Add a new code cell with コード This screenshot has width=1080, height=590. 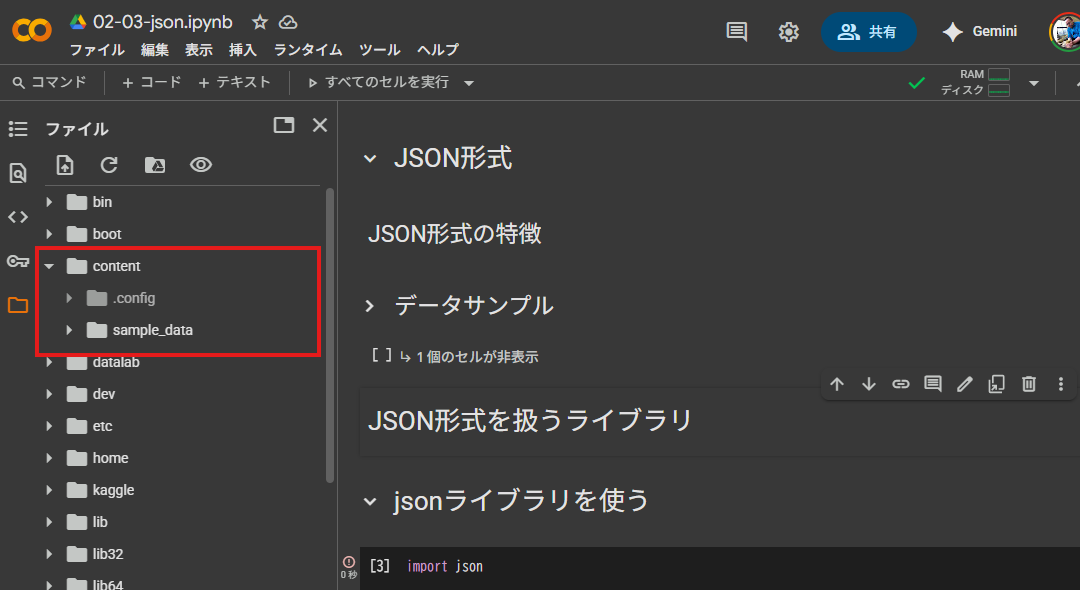[x=152, y=83]
